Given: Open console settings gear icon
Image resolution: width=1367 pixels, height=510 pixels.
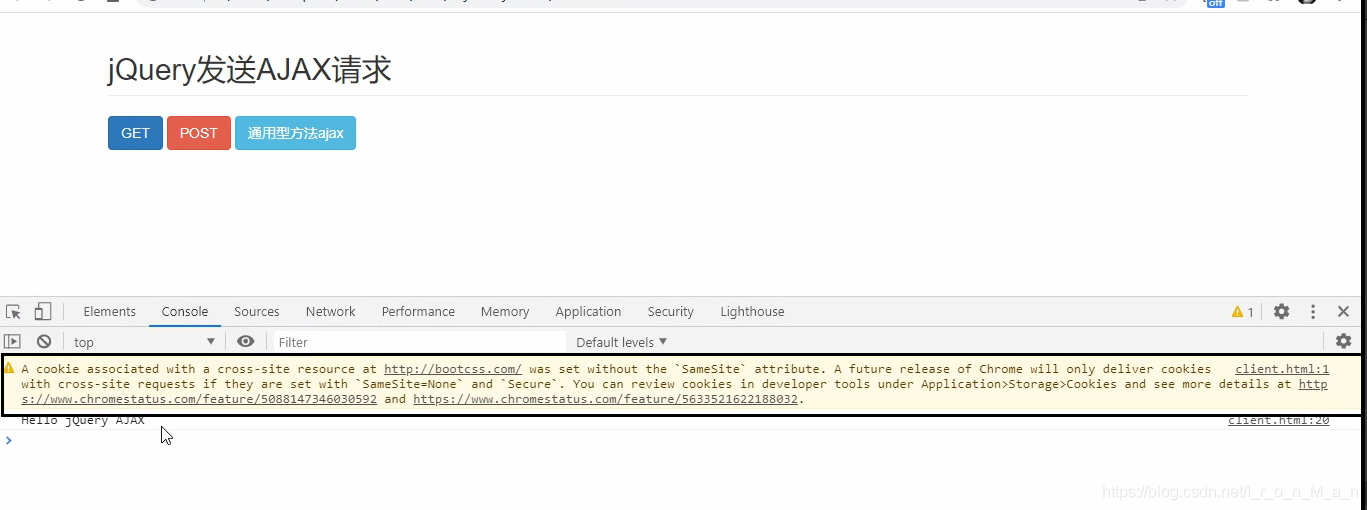Looking at the screenshot, I should [1344, 341].
